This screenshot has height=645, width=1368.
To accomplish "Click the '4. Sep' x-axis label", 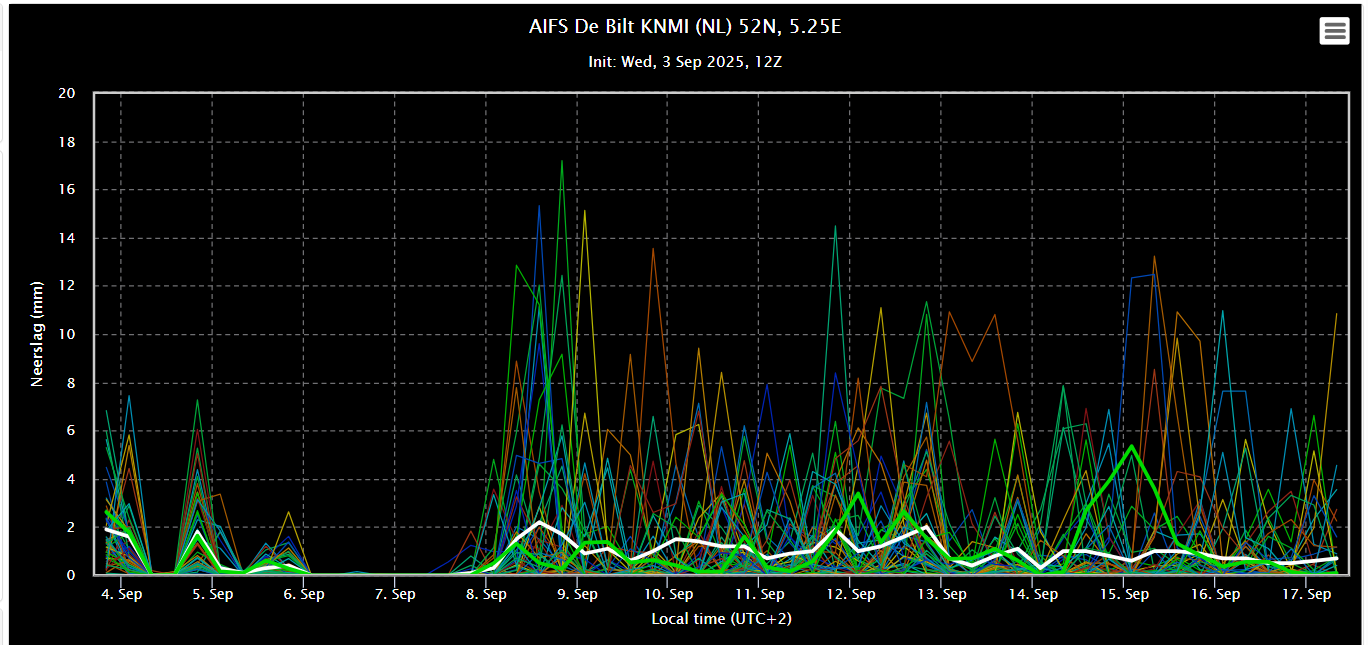I will click(x=121, y=594).
